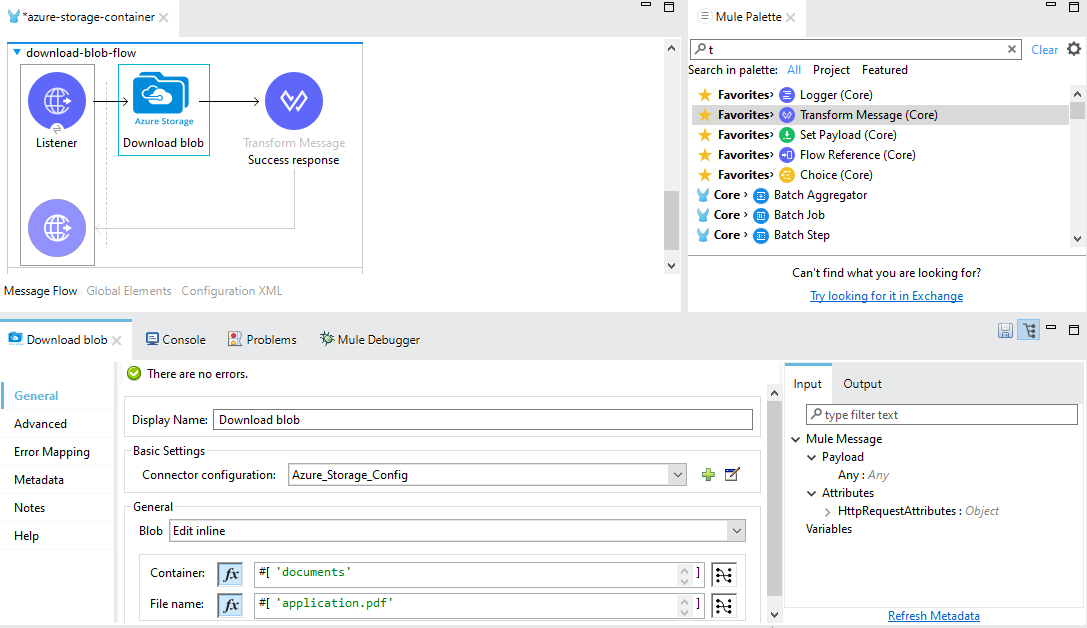This screenshot has width=1087, height=628.
Task: Click the Refresh Metadata link
Action: tap(933, 616)
